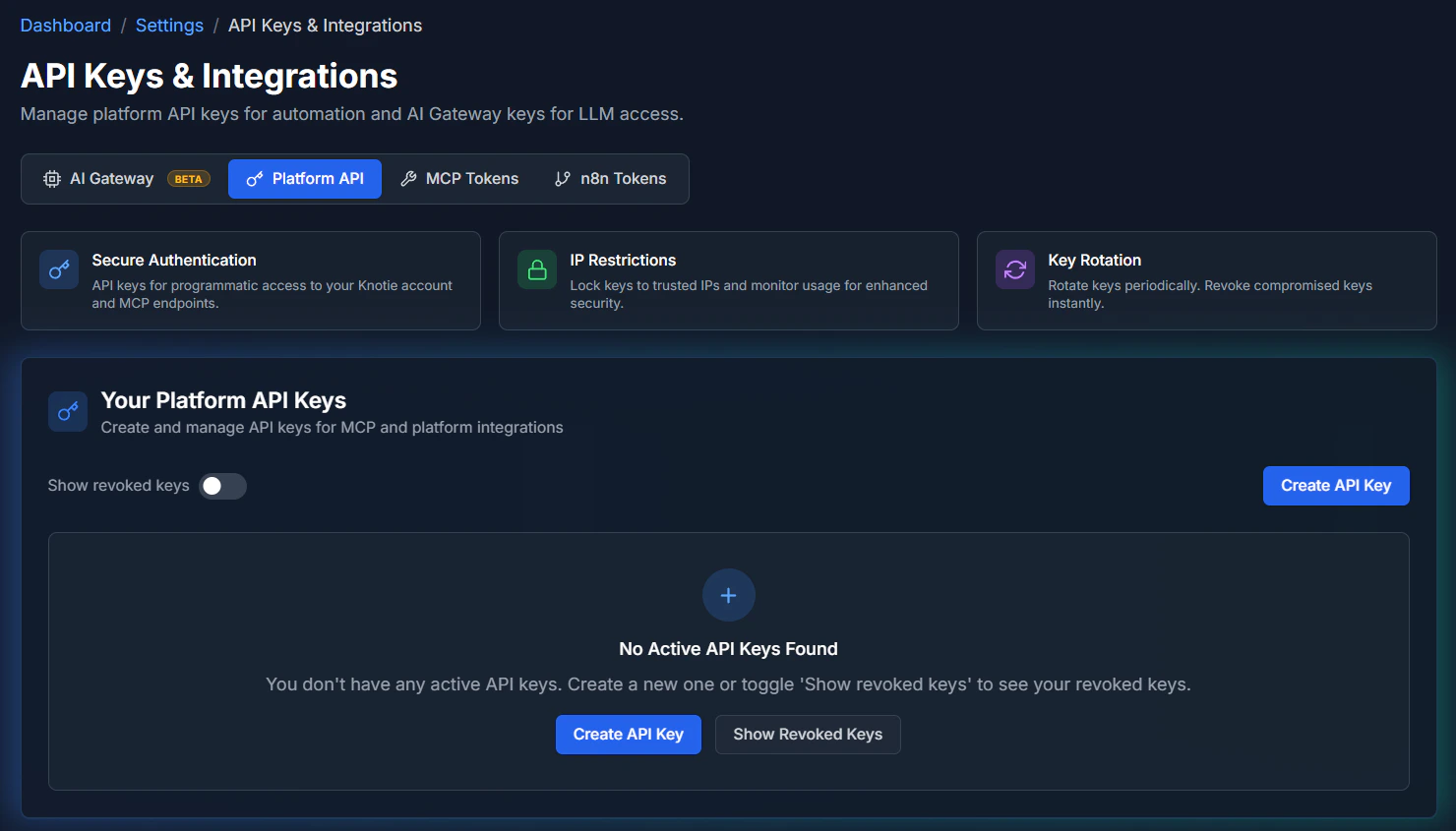The width and height of the screenshot is (1456, 831).
Task: Click the top-right Create API Key button
Action: tap(1335, 485)
